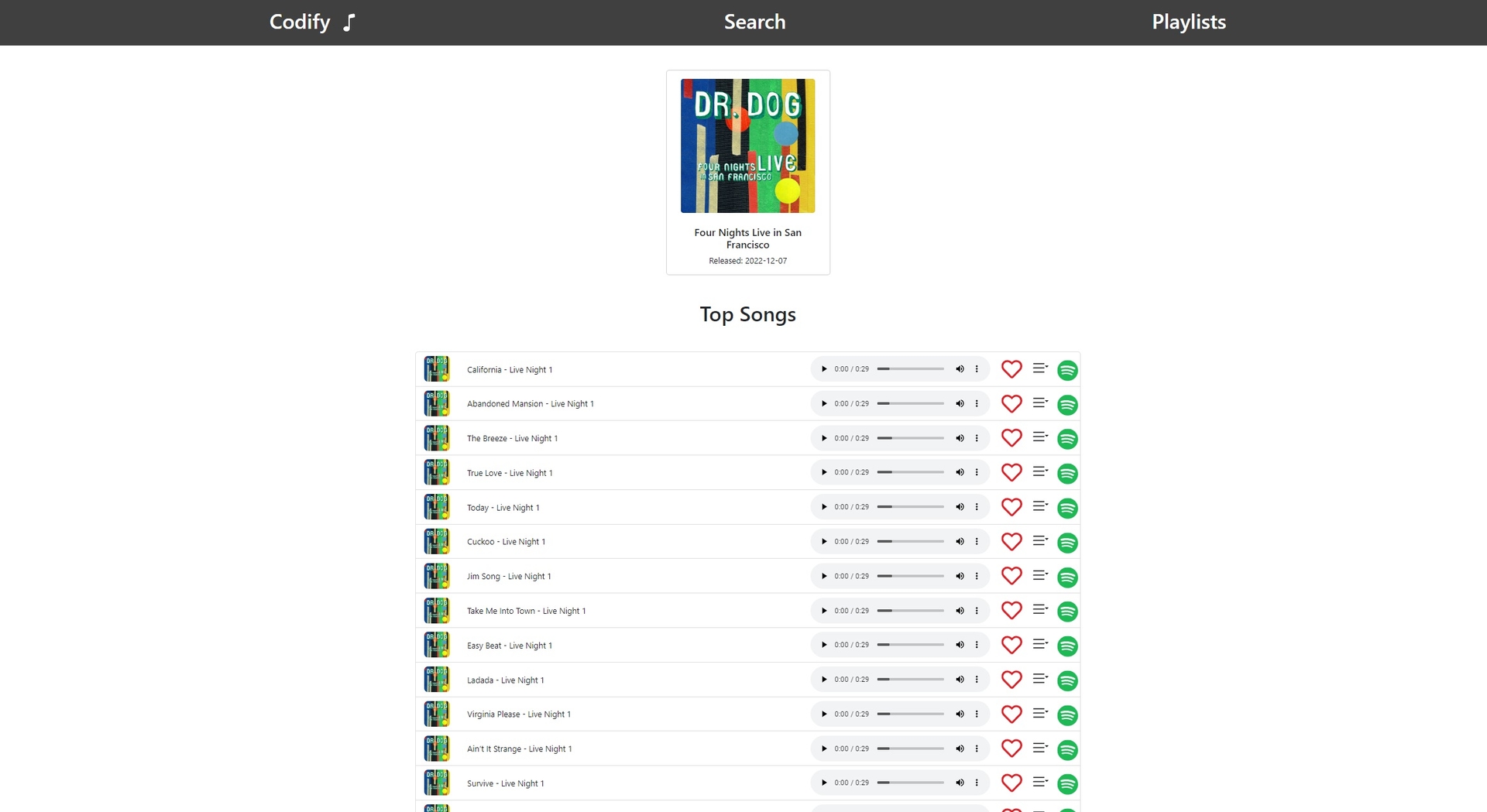Mute The Breeze audio preview
Image resolution: width=1487 pixels, height=812 pixels.
[960, 438]
